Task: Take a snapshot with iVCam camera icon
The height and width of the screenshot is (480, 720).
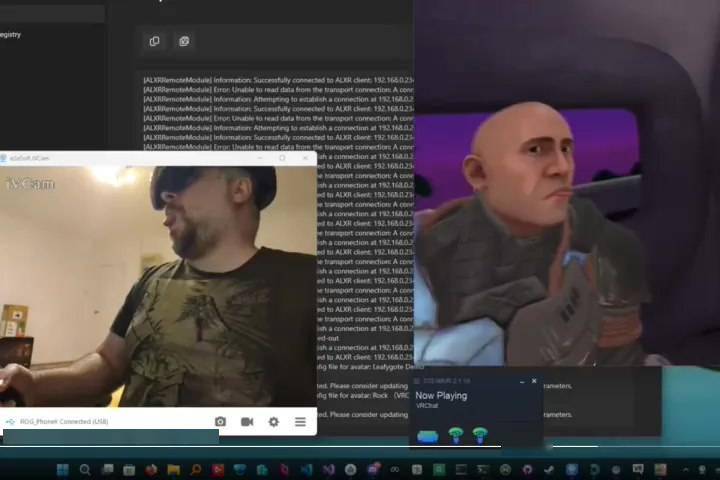Action: pyautogui.click(x=220, y=421)
